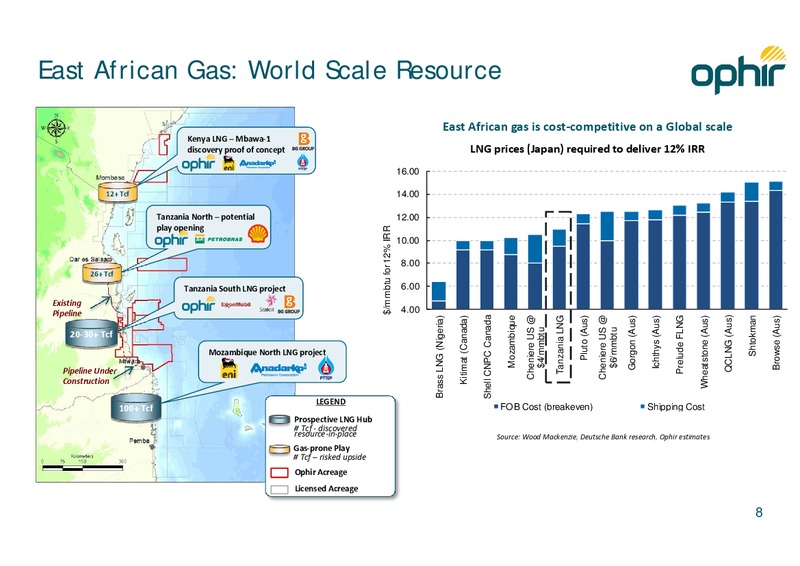Select the slide title 'East African Gas: World Scale Resource'
The image size is (800, 566).
(x=270, y=70)
